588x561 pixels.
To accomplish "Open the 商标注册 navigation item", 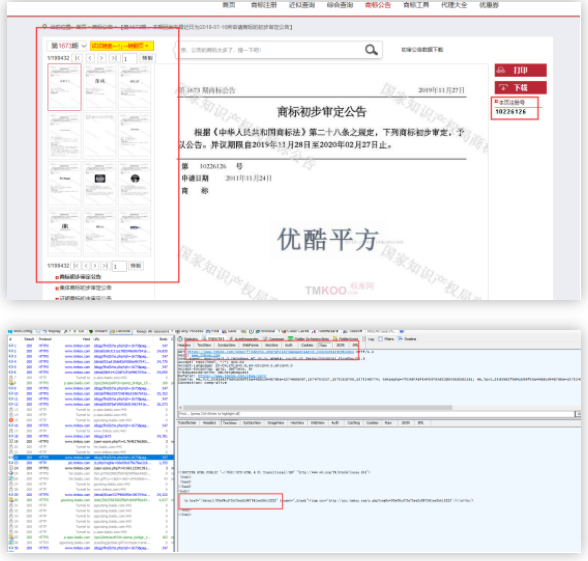I will (x=264, y=5).
